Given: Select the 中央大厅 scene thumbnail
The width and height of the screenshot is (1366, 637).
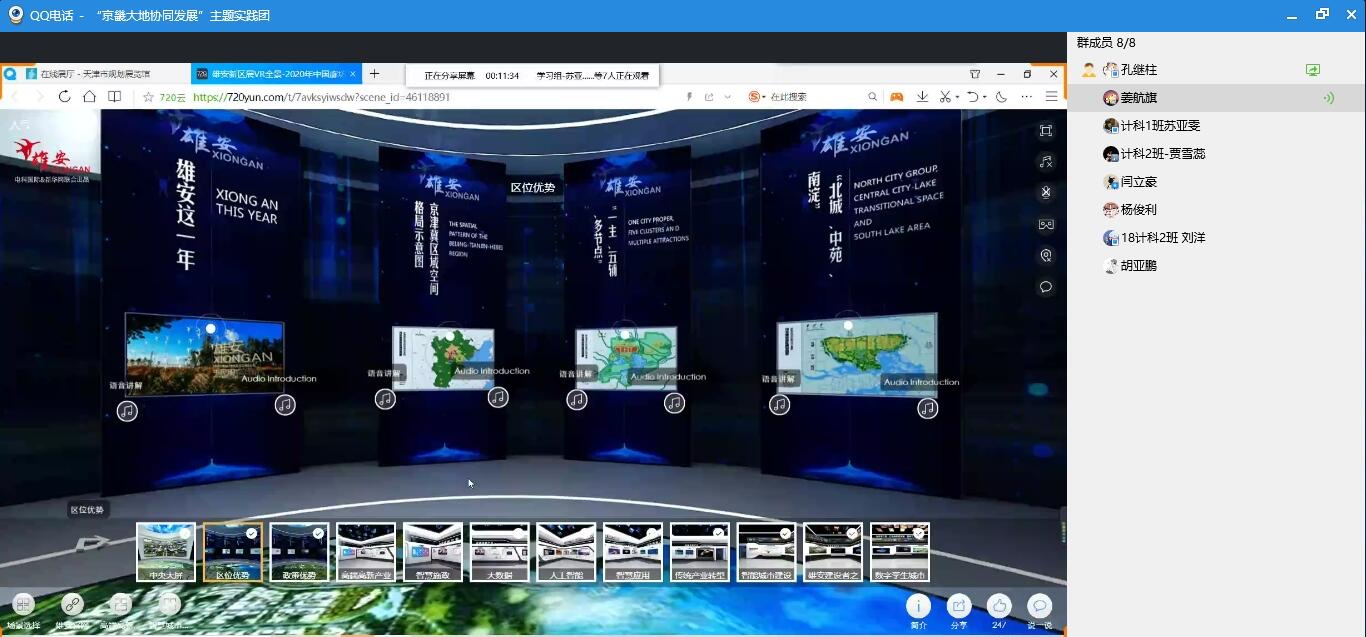Looking at the screenshot, I should click(166, 551).
